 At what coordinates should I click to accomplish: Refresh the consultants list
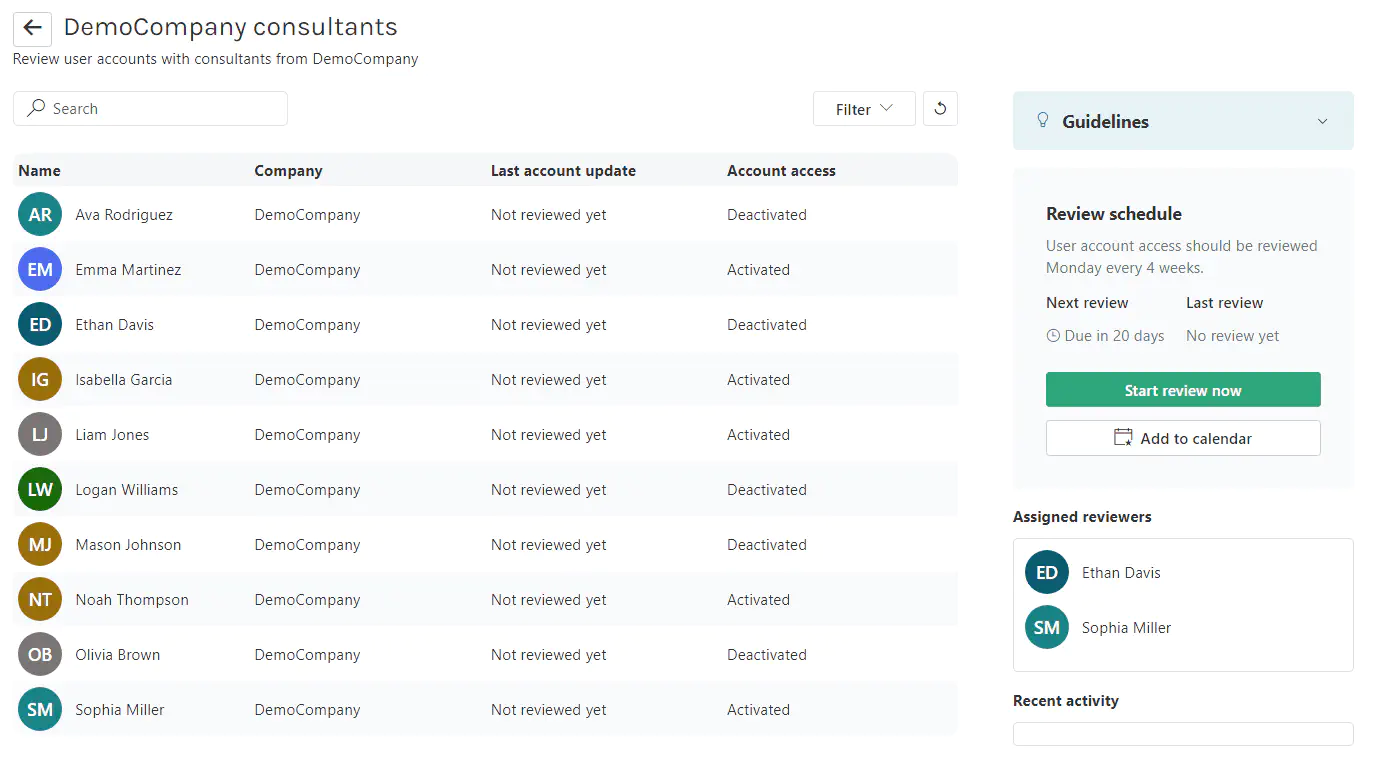pyautogui.click(x=940, y=108)
